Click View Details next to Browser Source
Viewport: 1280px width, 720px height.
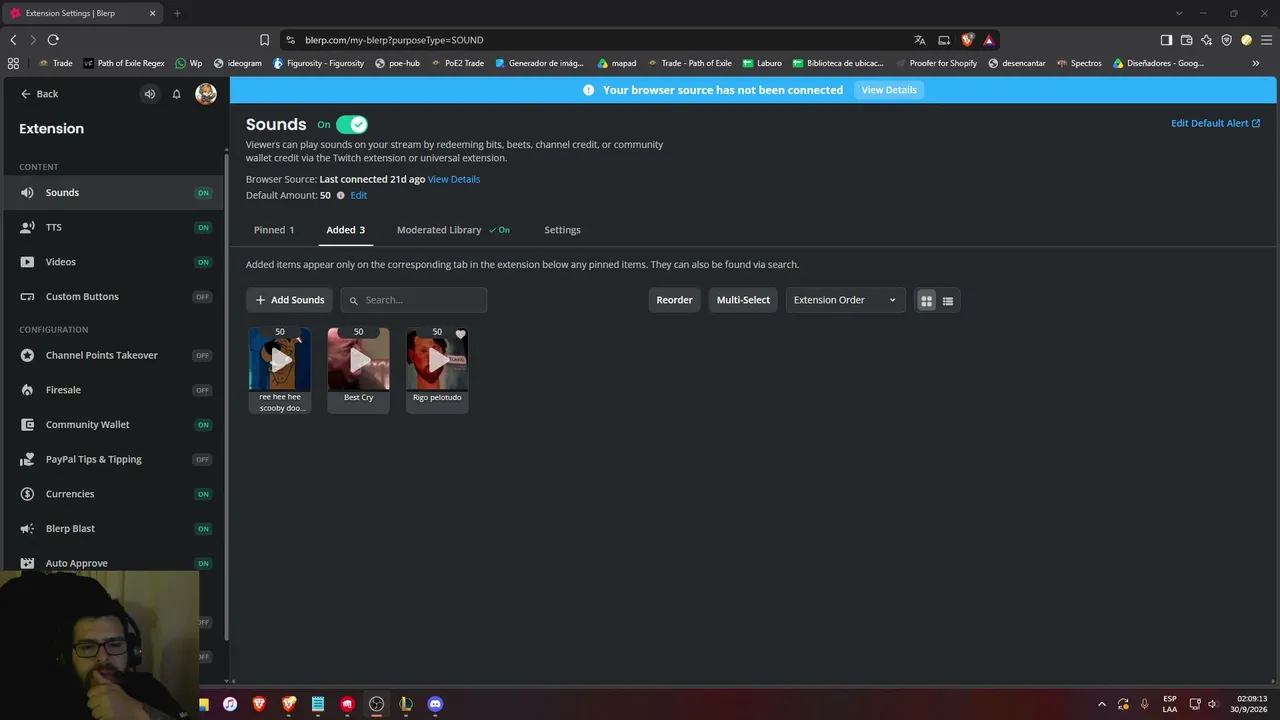[454, 179]
